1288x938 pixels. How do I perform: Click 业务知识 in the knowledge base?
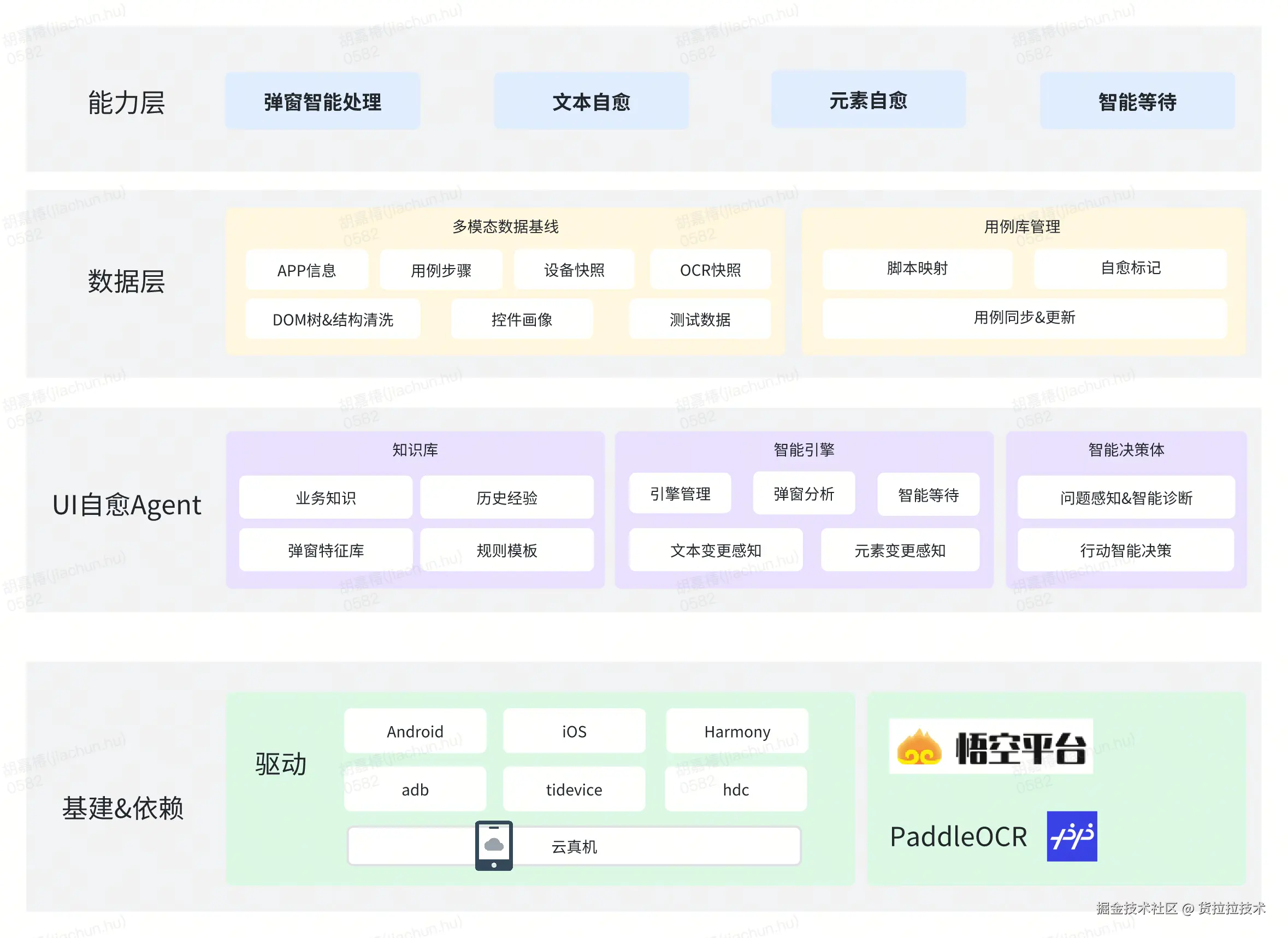pyautogui.click(x=326, y=497)
